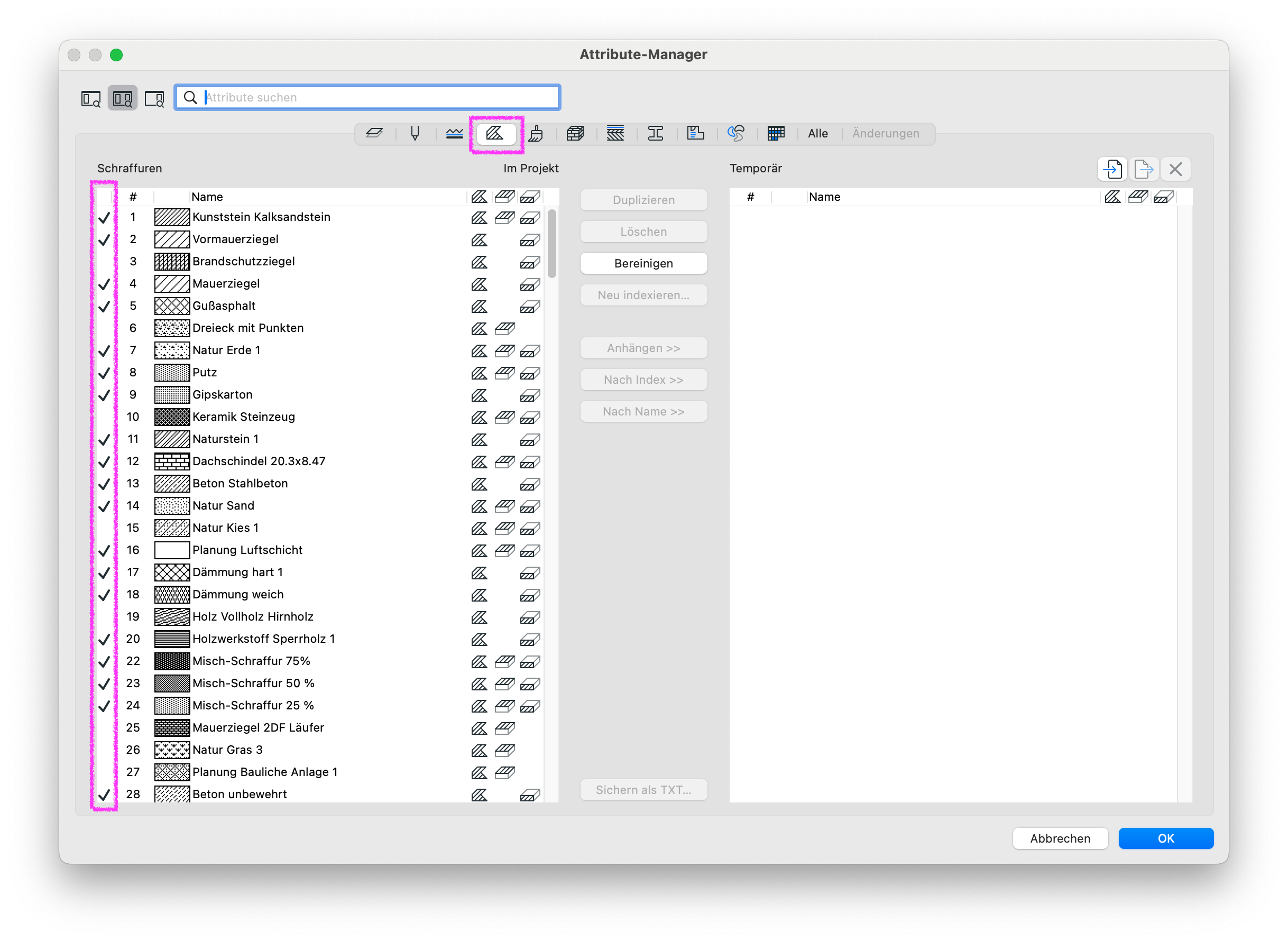
Task: Sort project list by Name column
Action: coord(328,197)
